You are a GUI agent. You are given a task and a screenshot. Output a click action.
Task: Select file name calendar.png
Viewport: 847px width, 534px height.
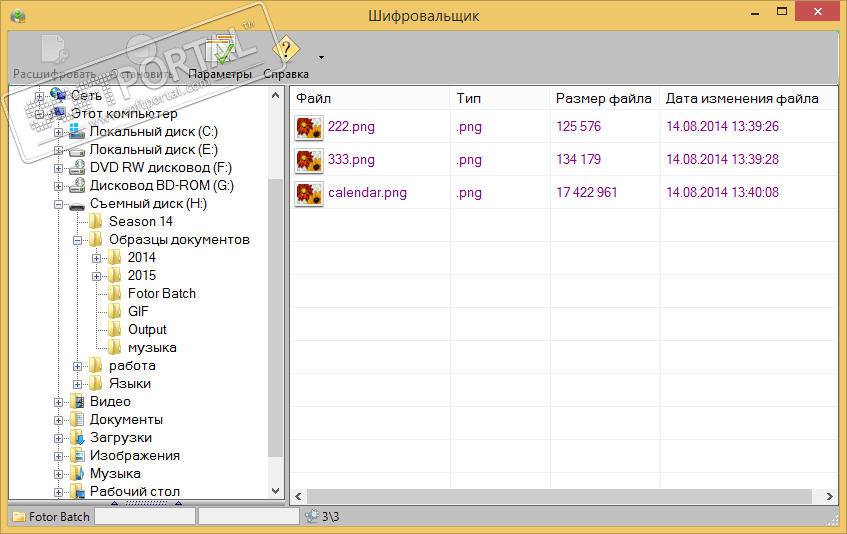coord(367,193)
